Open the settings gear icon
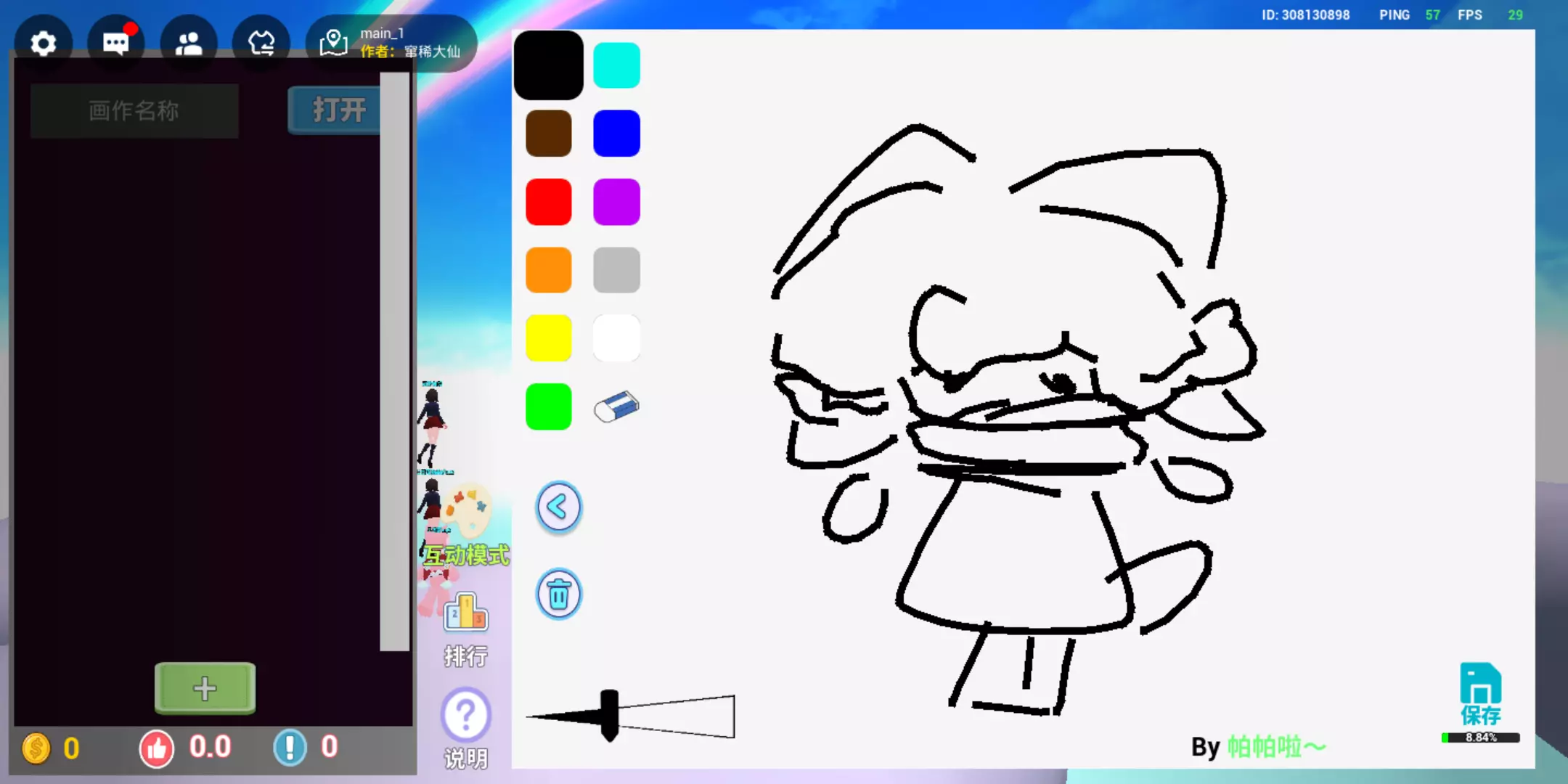Screen dimensions: 1568x784 pyautogui.click(x=44, y=44)
